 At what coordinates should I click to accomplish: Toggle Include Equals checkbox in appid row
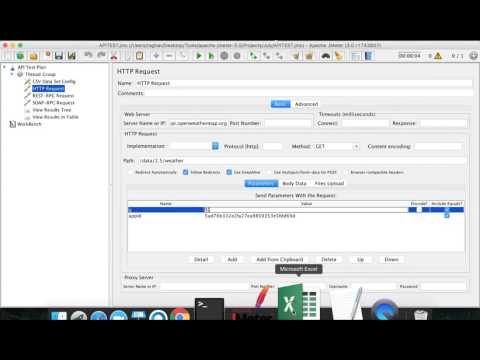(x=447, y=216)
